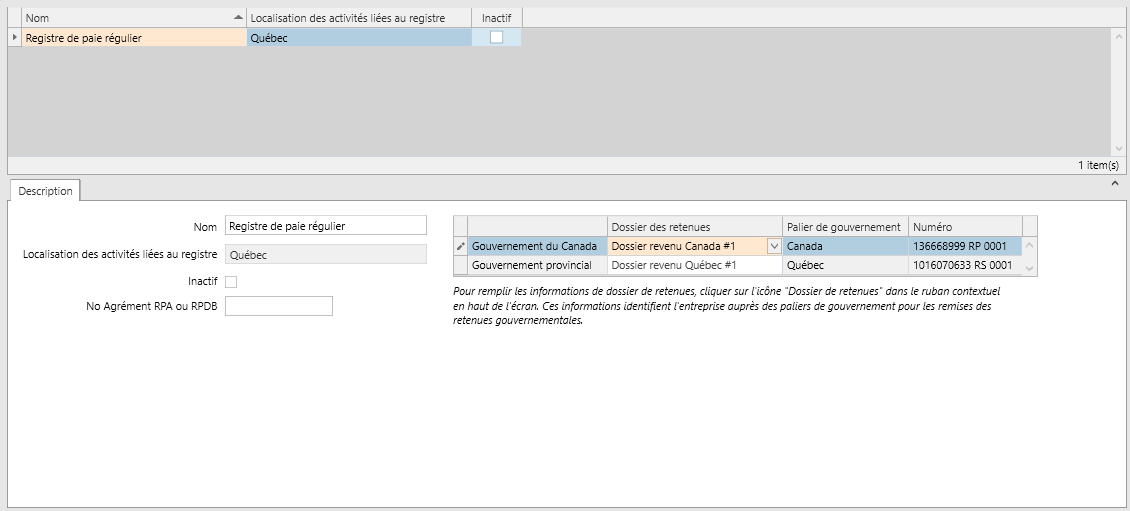
Task: Click the number 1016070633 RS 0001
Action: (962, 265)
